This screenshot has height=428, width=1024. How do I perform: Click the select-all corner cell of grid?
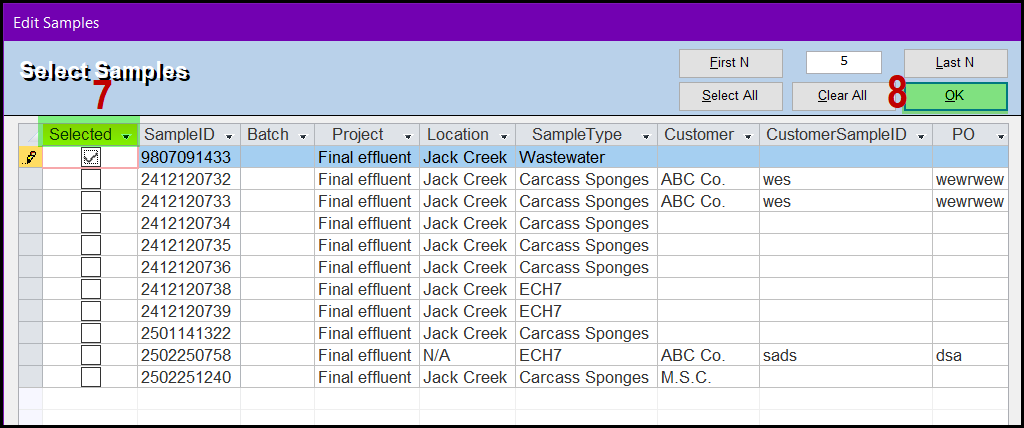30,135
